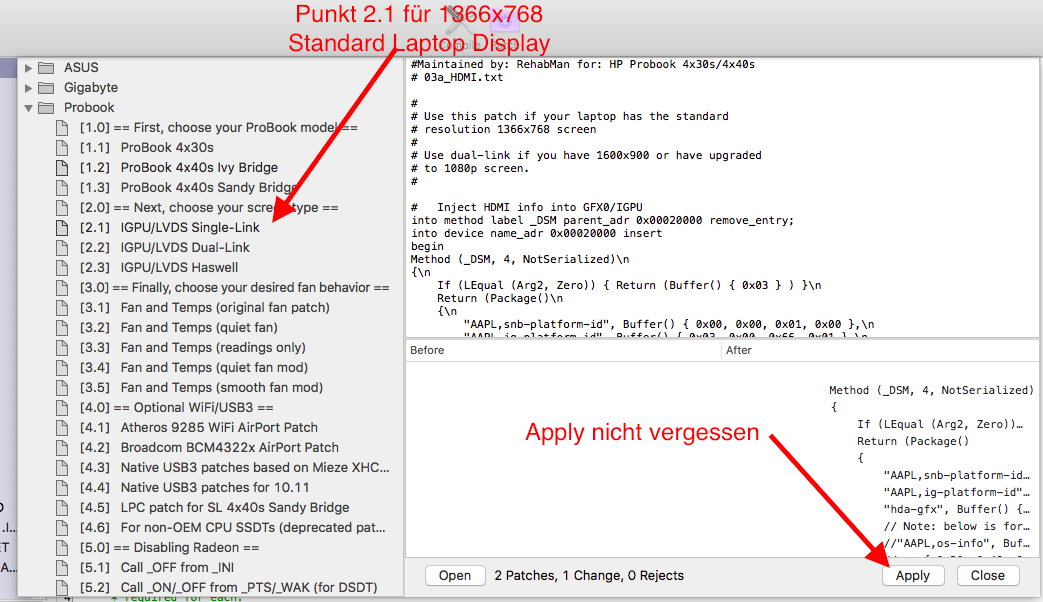Select patch [2.2] IGPU/LVDS Dual-Link
The height and width of the screenshot is (602, 1043).
(x=210, y=247)
